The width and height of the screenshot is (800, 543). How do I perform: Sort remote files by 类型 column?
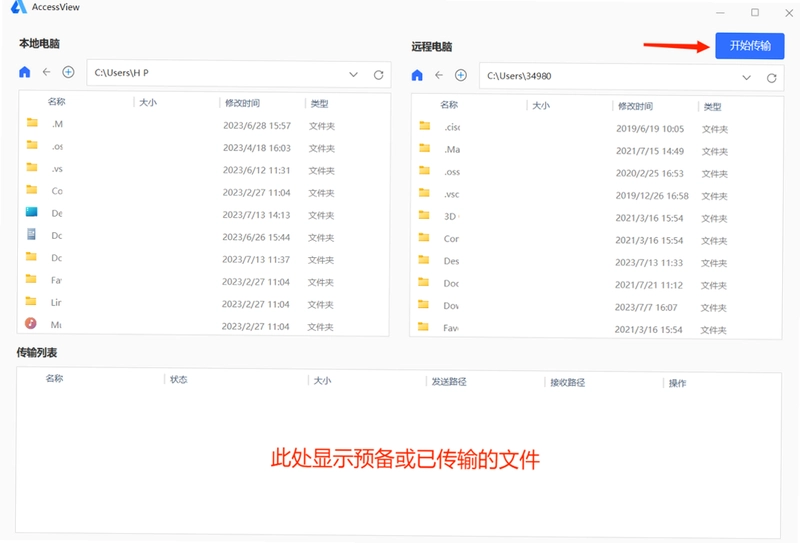(712, 107)
